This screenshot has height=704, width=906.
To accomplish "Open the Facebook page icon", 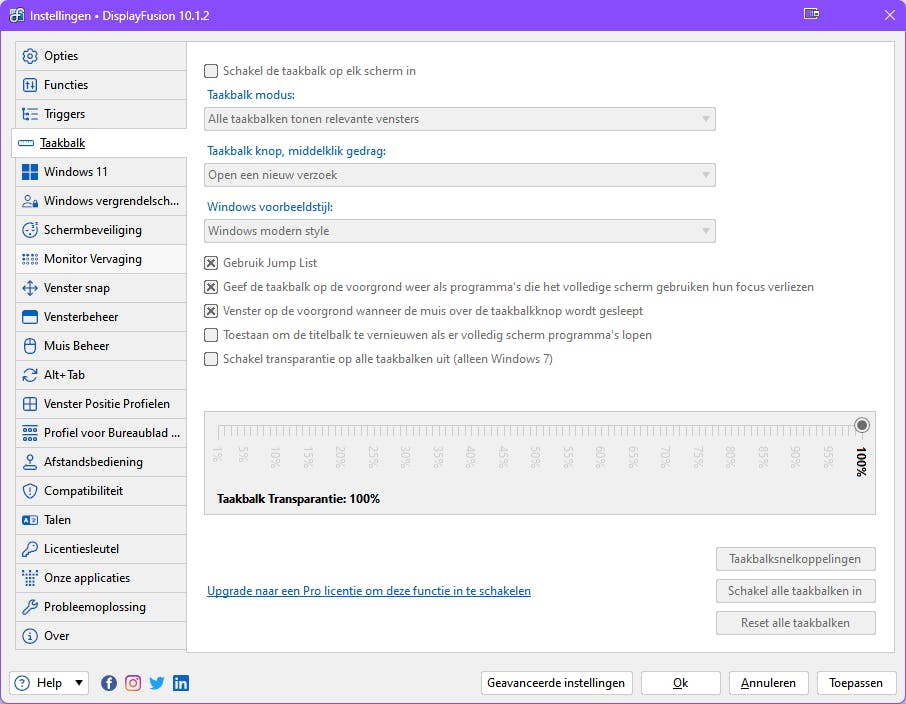I will tap(109, 683).
